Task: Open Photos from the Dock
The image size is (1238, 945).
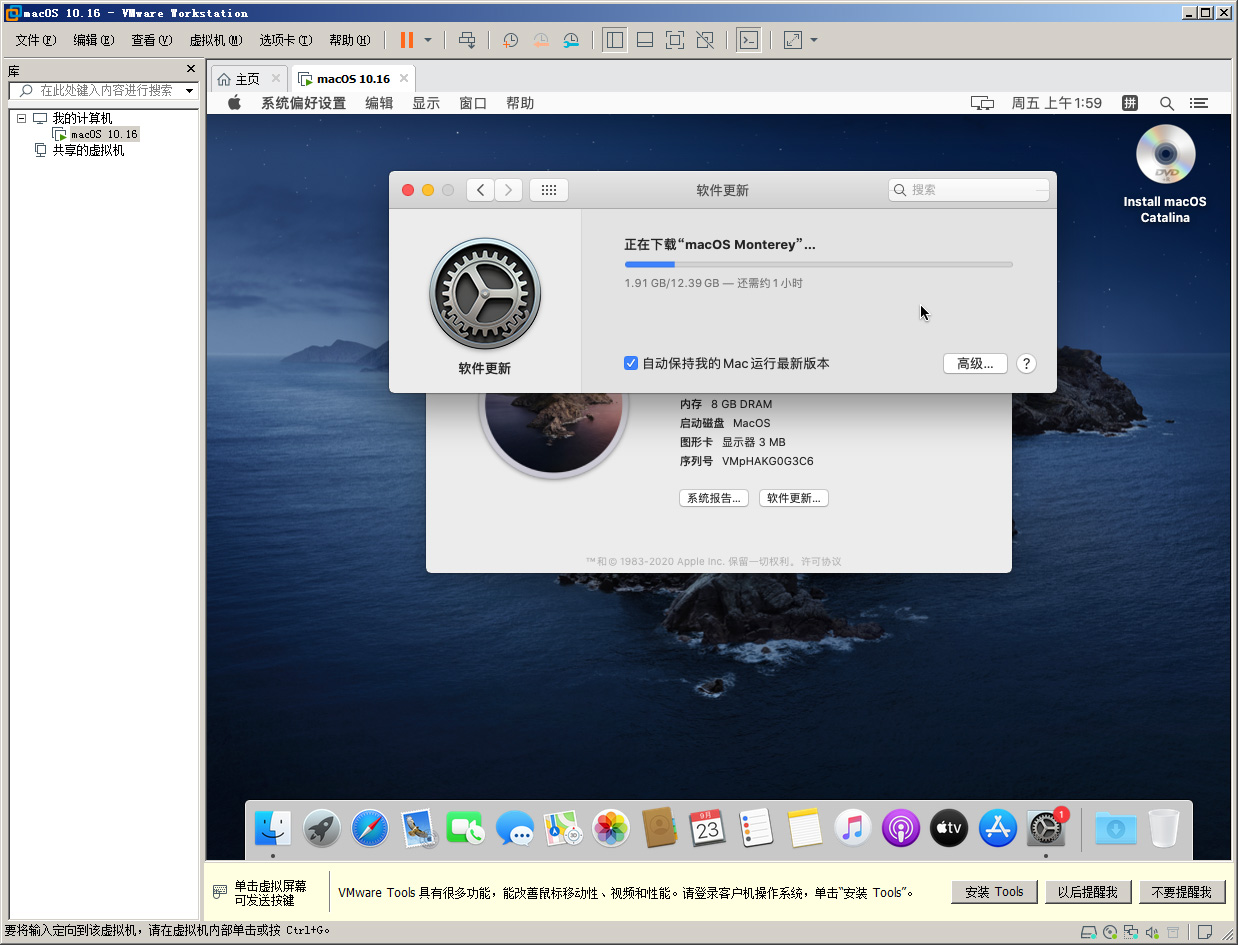Action: (611, 828)
